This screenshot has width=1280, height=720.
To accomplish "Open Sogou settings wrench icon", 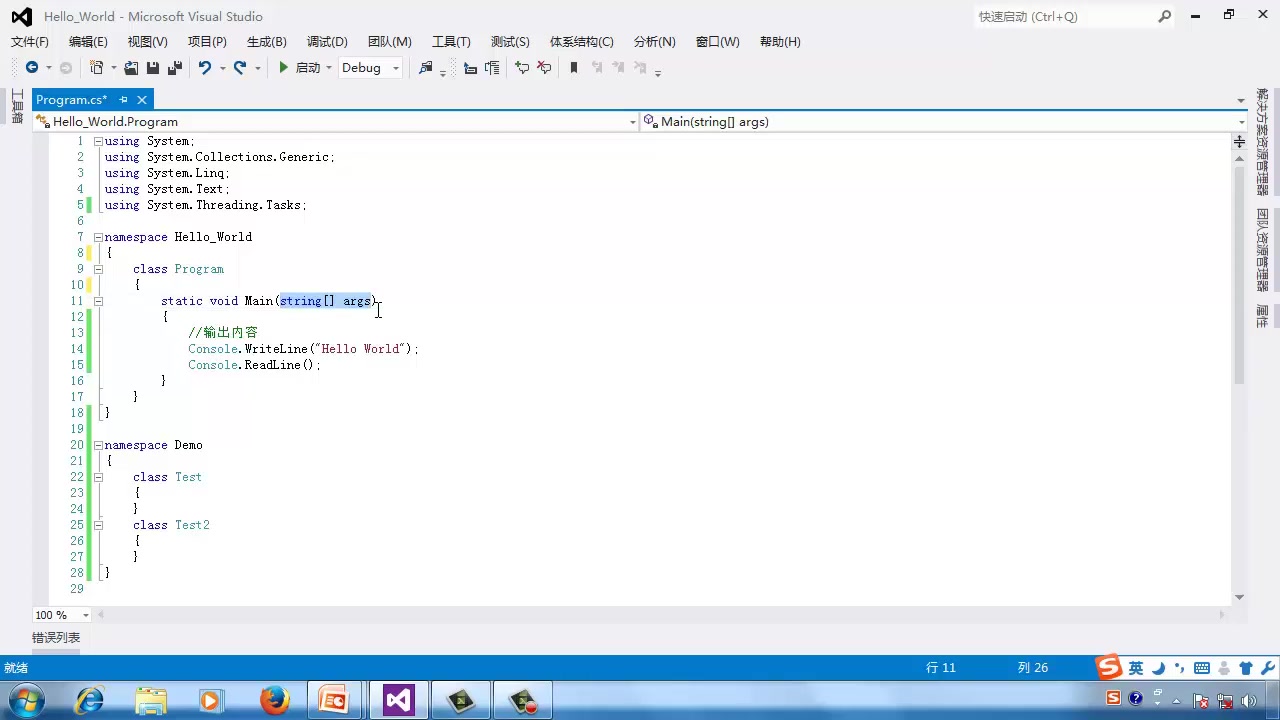I will click(x=1268, y=668).
